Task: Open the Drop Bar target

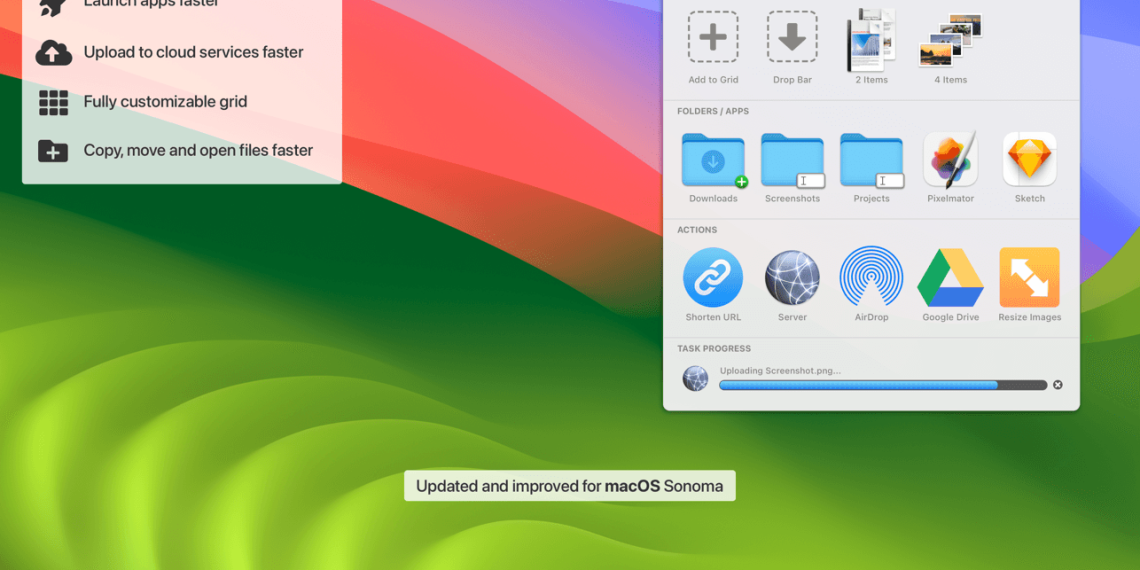Action: click(792, 38)
